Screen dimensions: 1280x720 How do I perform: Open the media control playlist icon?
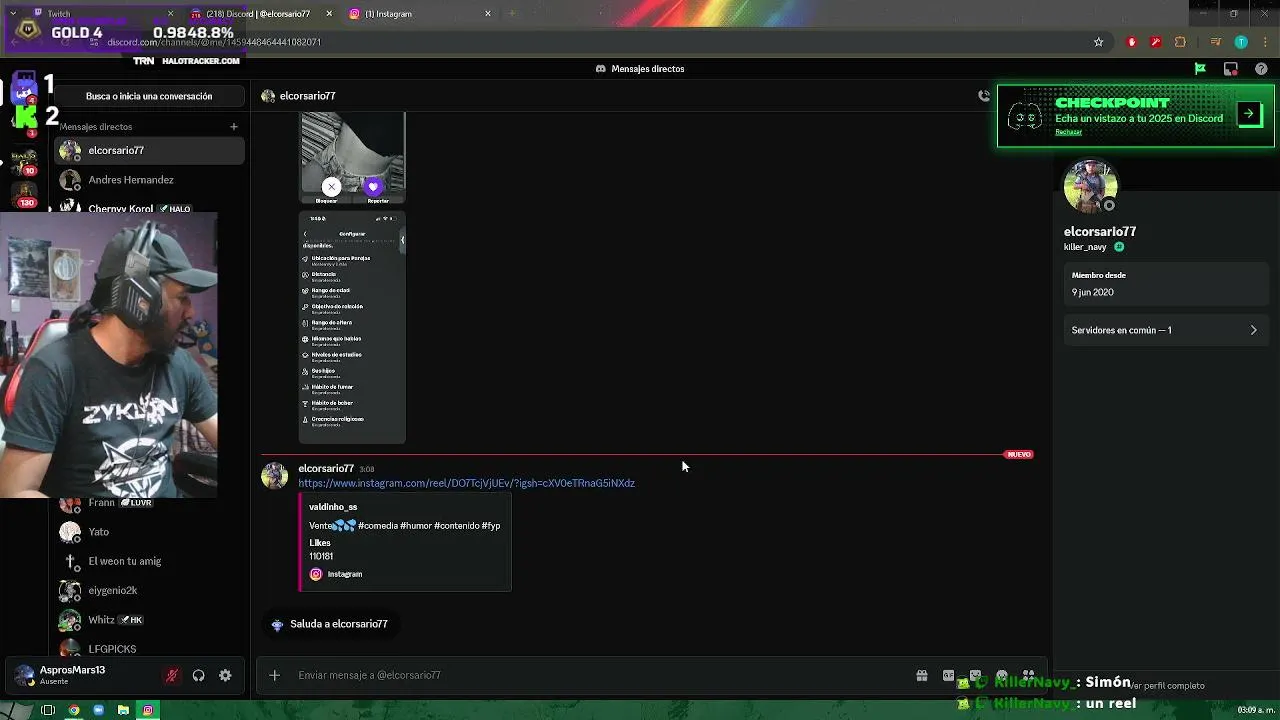point(1216,42)
